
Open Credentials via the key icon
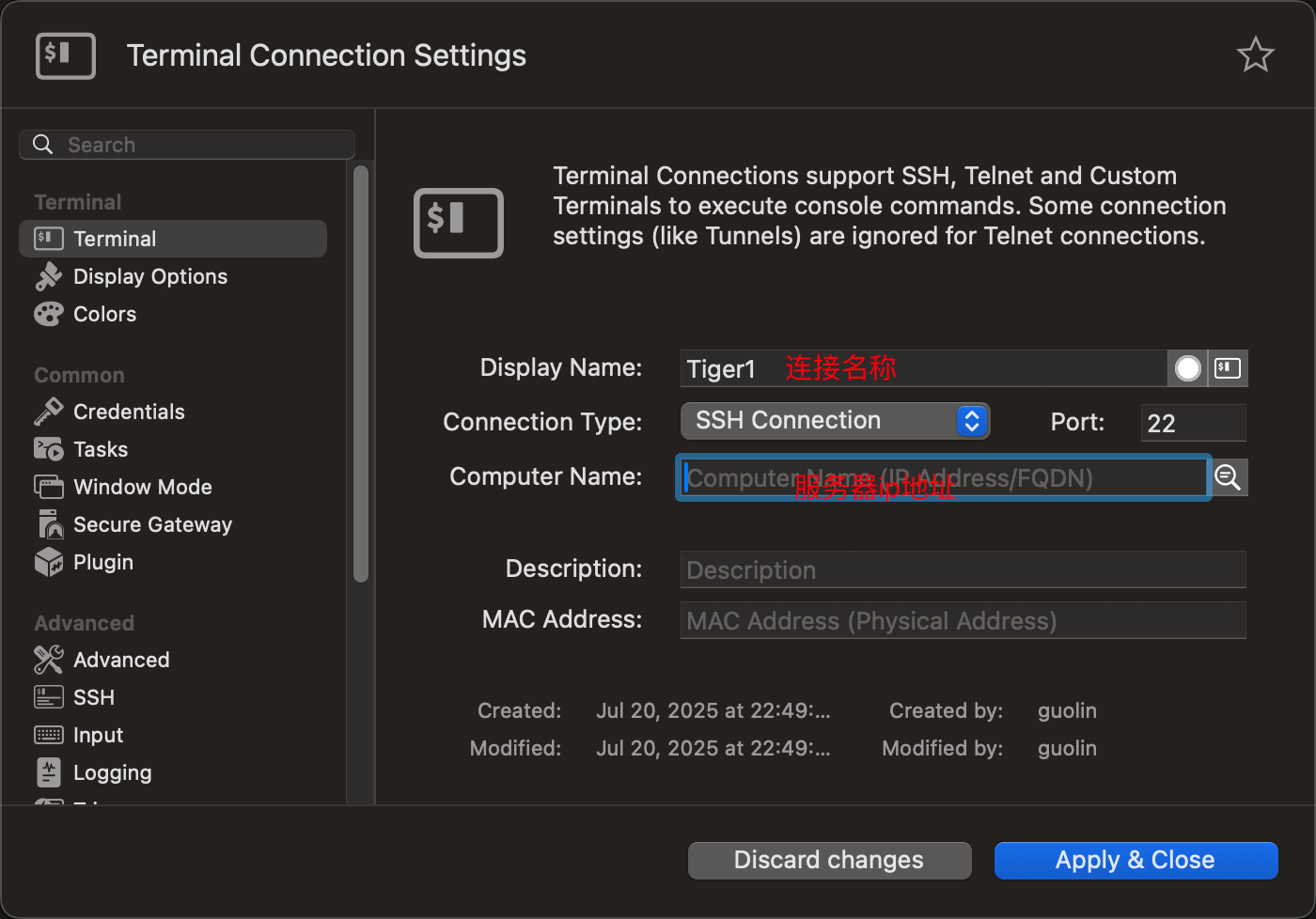(48, 411)
